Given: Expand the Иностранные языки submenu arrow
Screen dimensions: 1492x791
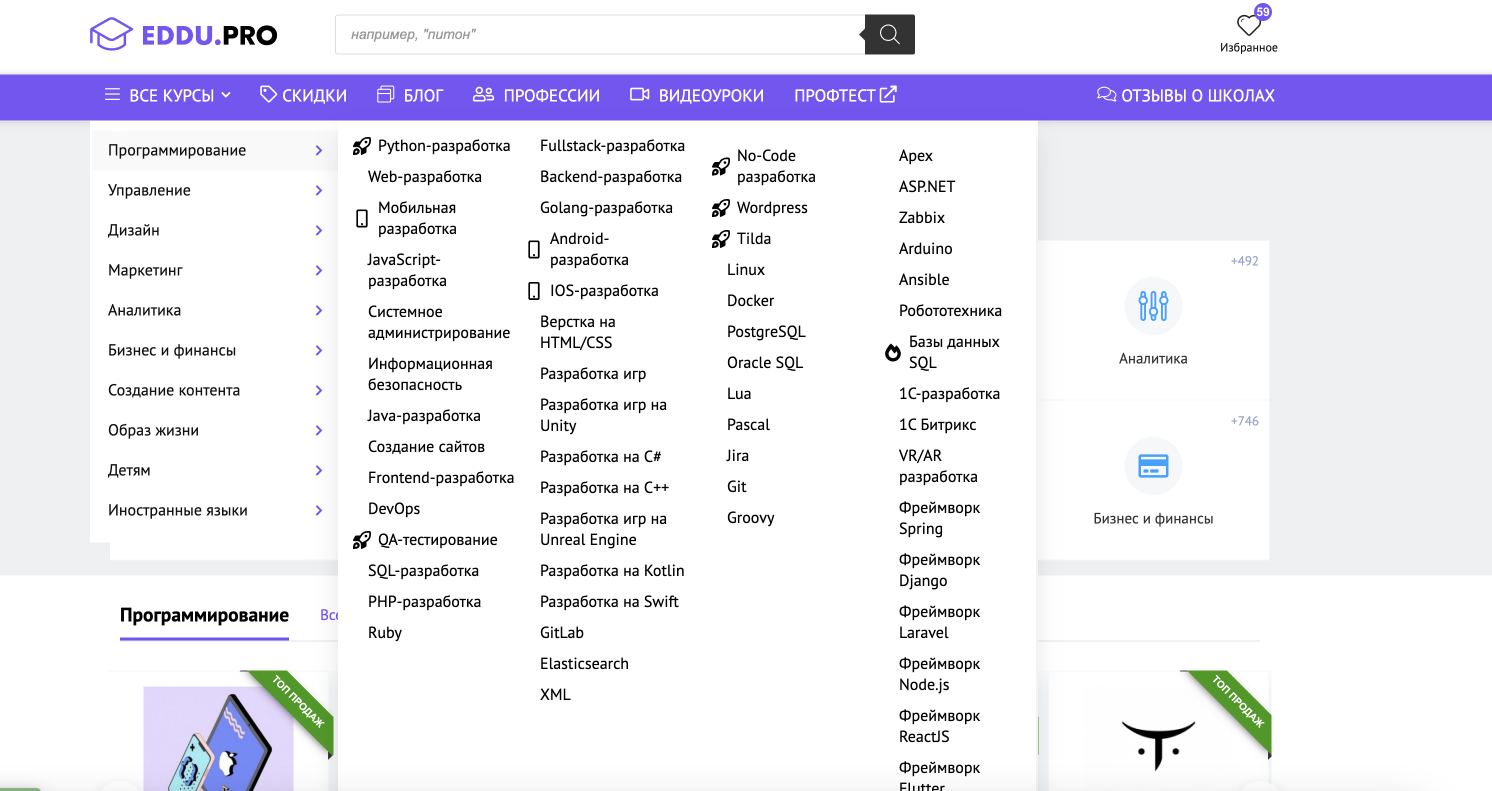Looking at the screenshot, I should [318, 510].
